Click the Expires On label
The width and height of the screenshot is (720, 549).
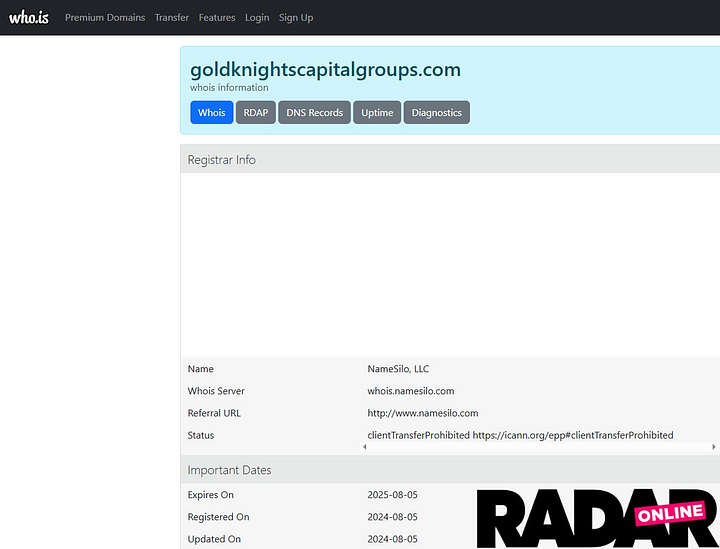210,494
